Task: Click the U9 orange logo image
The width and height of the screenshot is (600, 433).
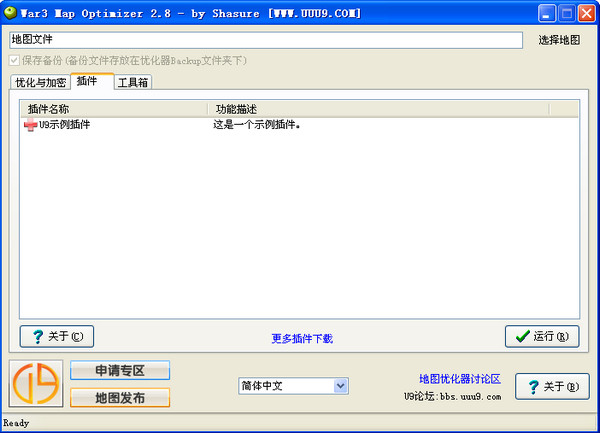Action: (x=36, y=384)
